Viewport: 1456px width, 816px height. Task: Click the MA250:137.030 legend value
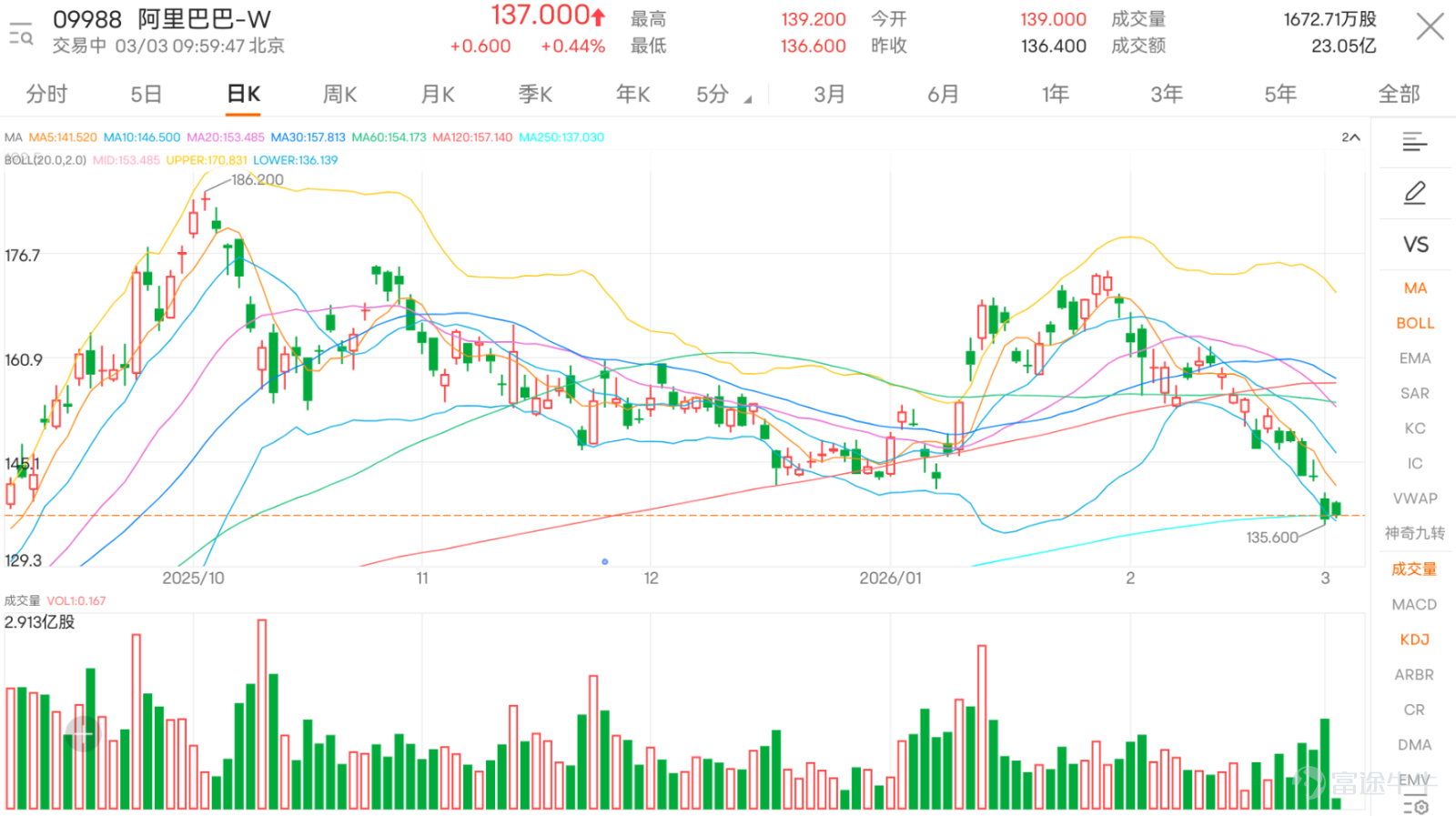click(x=561, y=137)
